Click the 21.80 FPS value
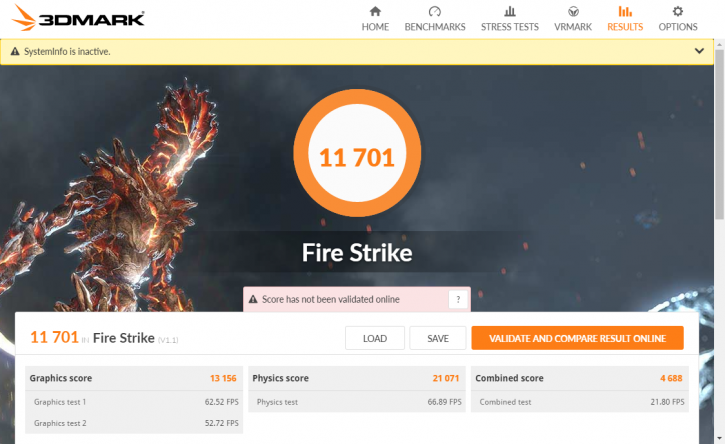 tap(667, 402)
